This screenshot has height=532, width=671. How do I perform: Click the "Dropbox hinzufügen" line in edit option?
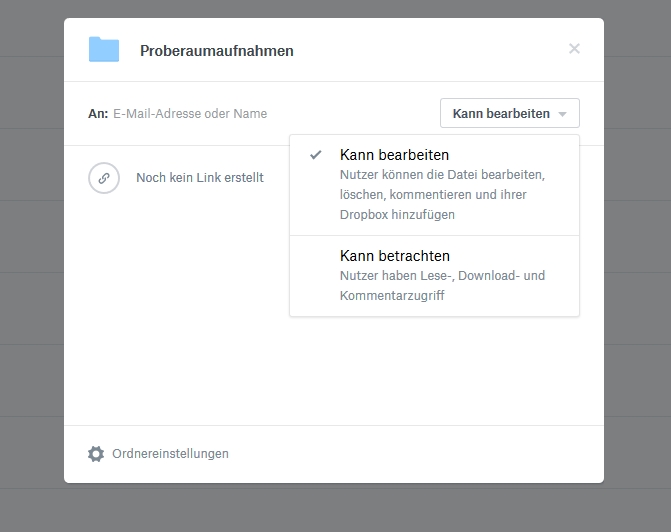(397, 215)
